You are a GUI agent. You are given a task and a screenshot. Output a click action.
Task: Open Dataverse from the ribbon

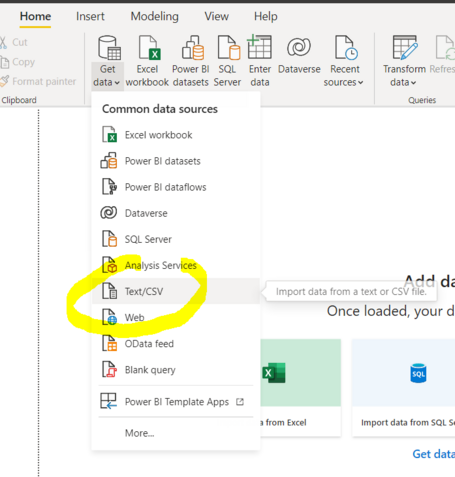pyautogui.click(x=299, y=47)
